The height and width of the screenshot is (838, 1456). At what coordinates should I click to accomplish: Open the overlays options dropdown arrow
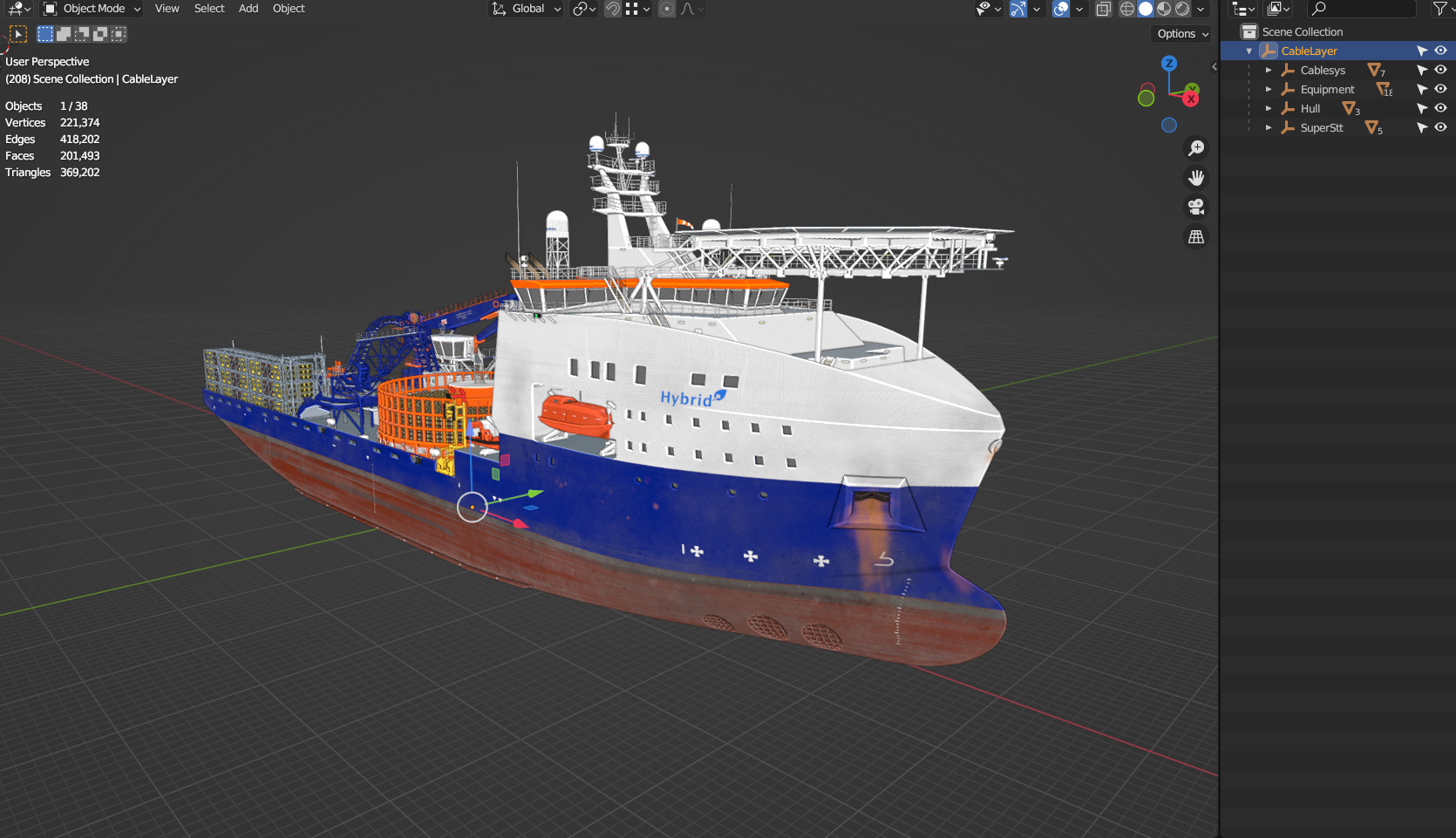(x=1079, y=9)
